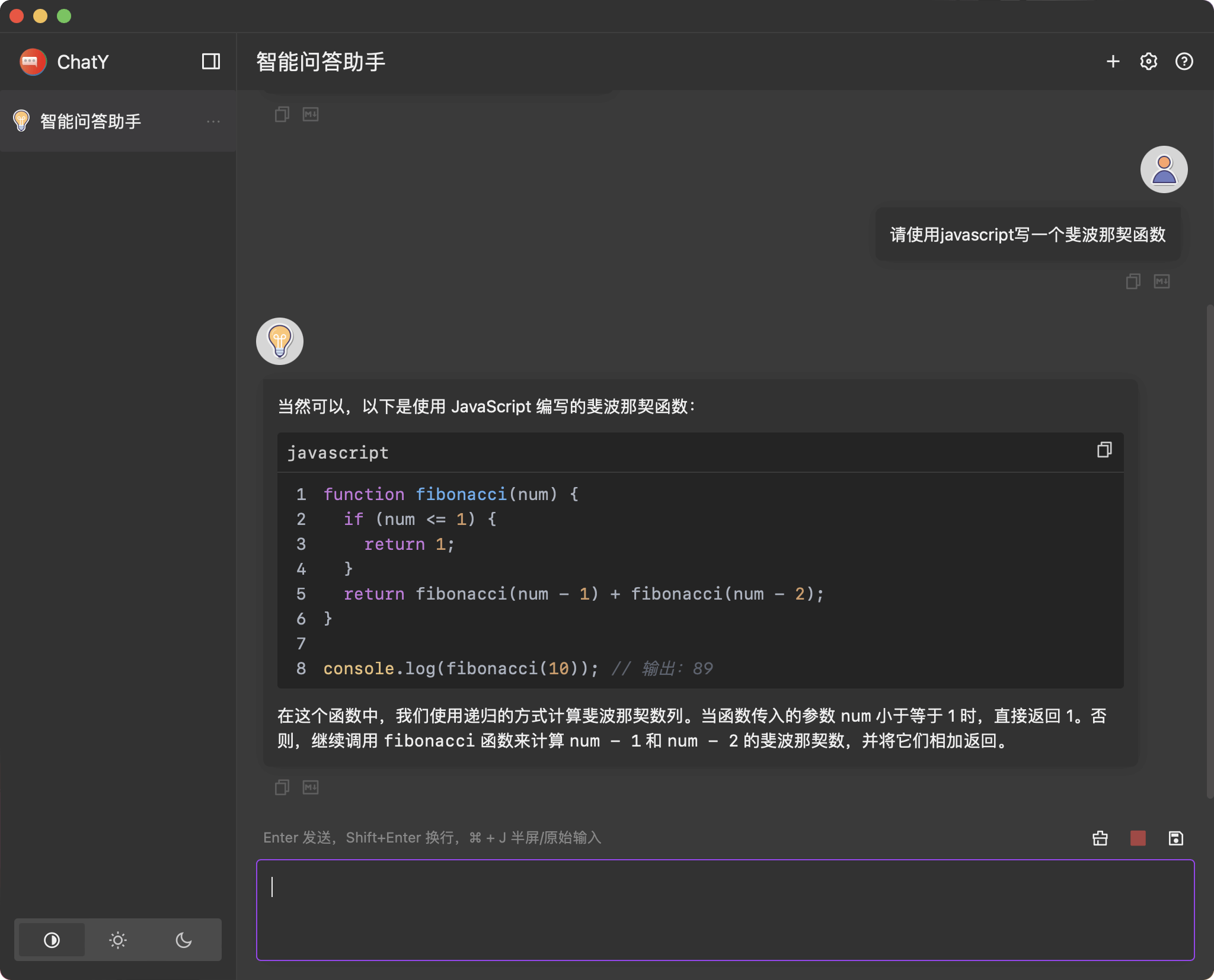Stop generating with red square button
This screenshot has height=980, width=1214.
(x=1138, y=838)
